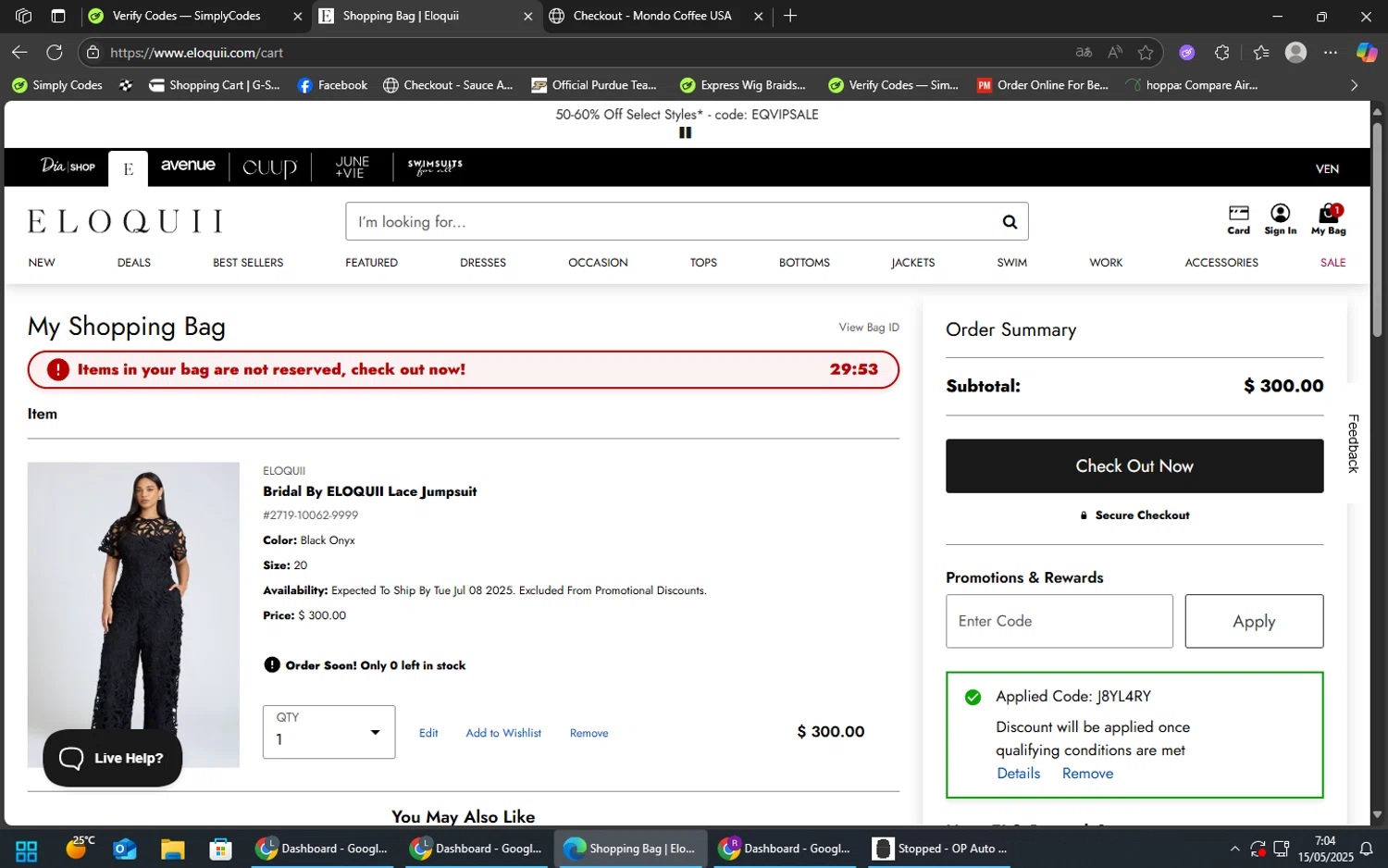This screenshot has width=1388, height=868.
Task: Open the SALE menu
Action: click(x=1332, y=263)
